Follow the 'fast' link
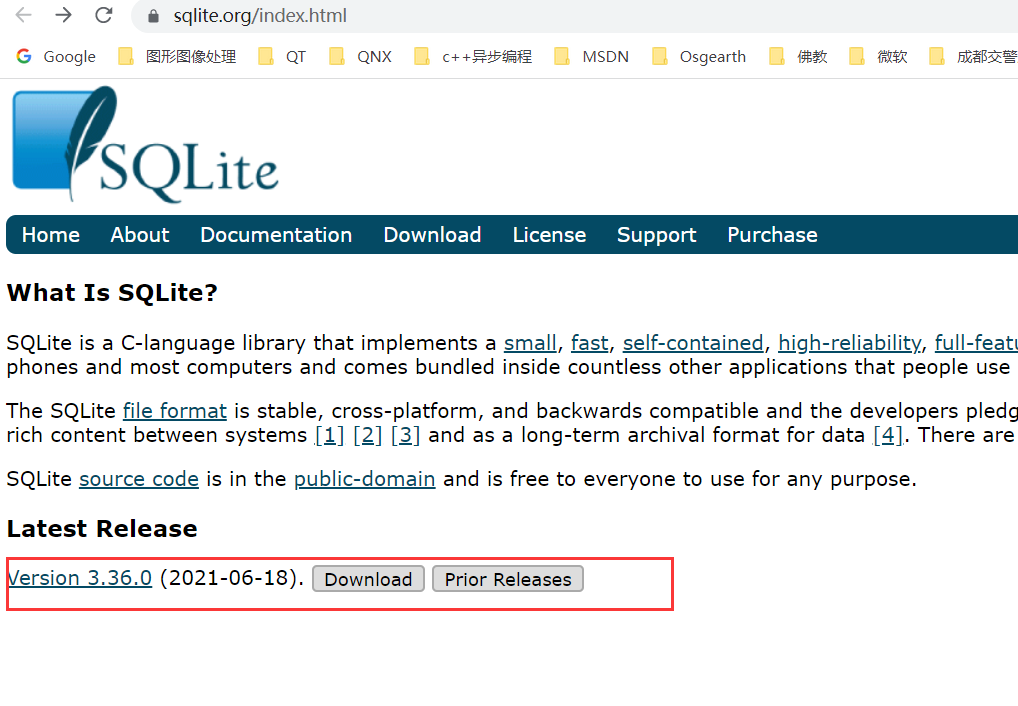This screenshot has height=706, width=1018. 590,343
